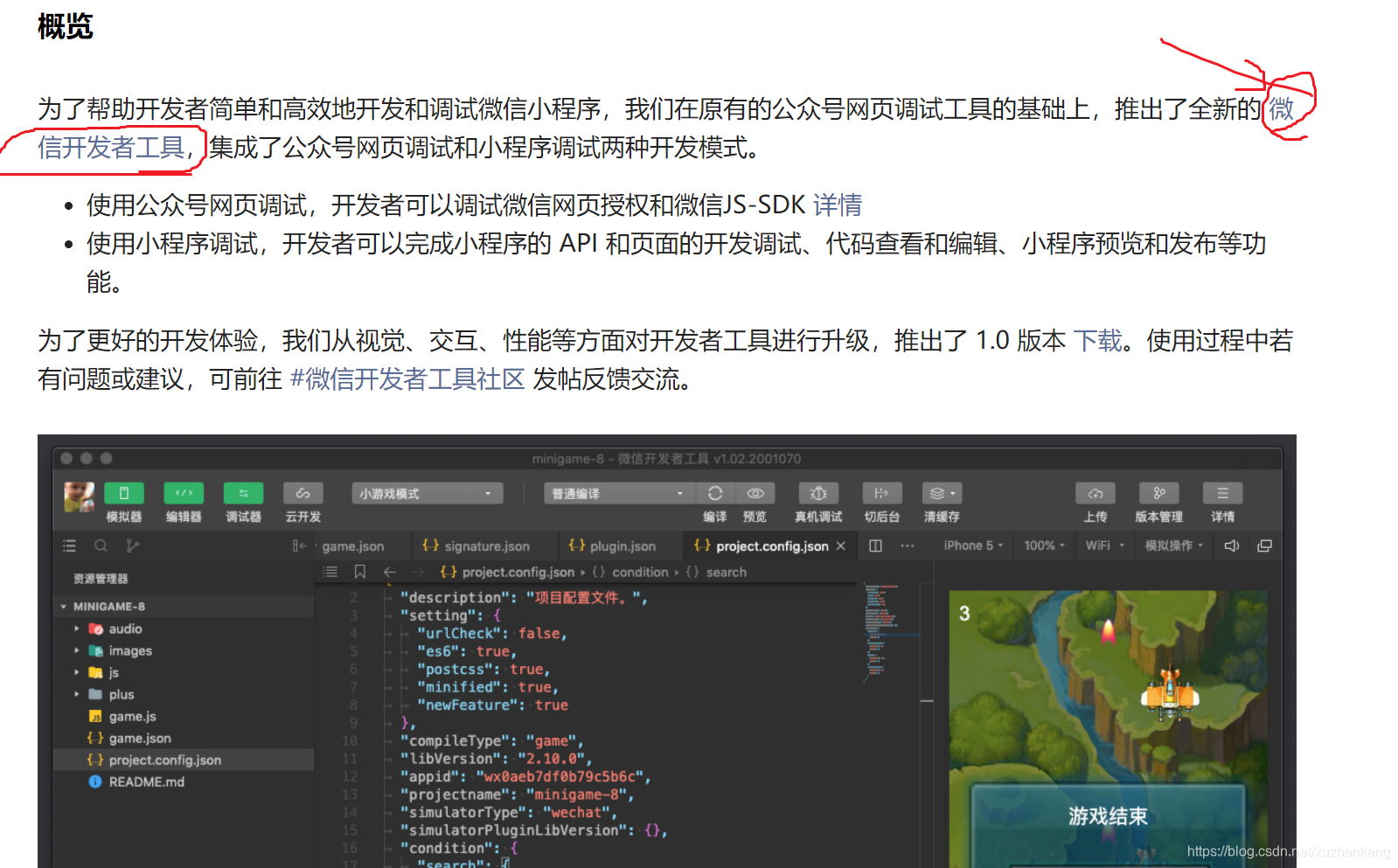Open the 清缓存 clear cache dropdown
The width and height of the screenshot is (1398, 868).
942,493
